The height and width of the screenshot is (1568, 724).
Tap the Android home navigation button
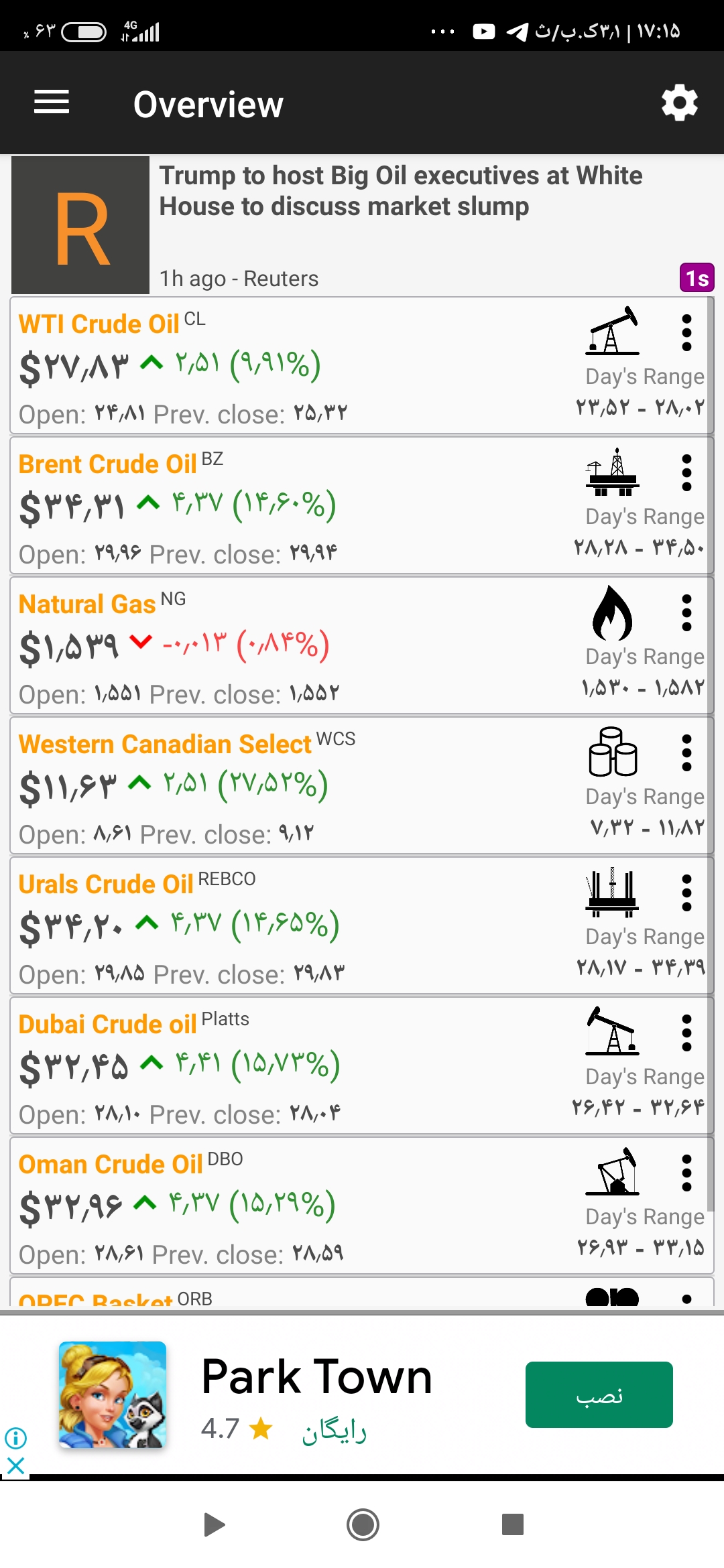(363, 1524)
